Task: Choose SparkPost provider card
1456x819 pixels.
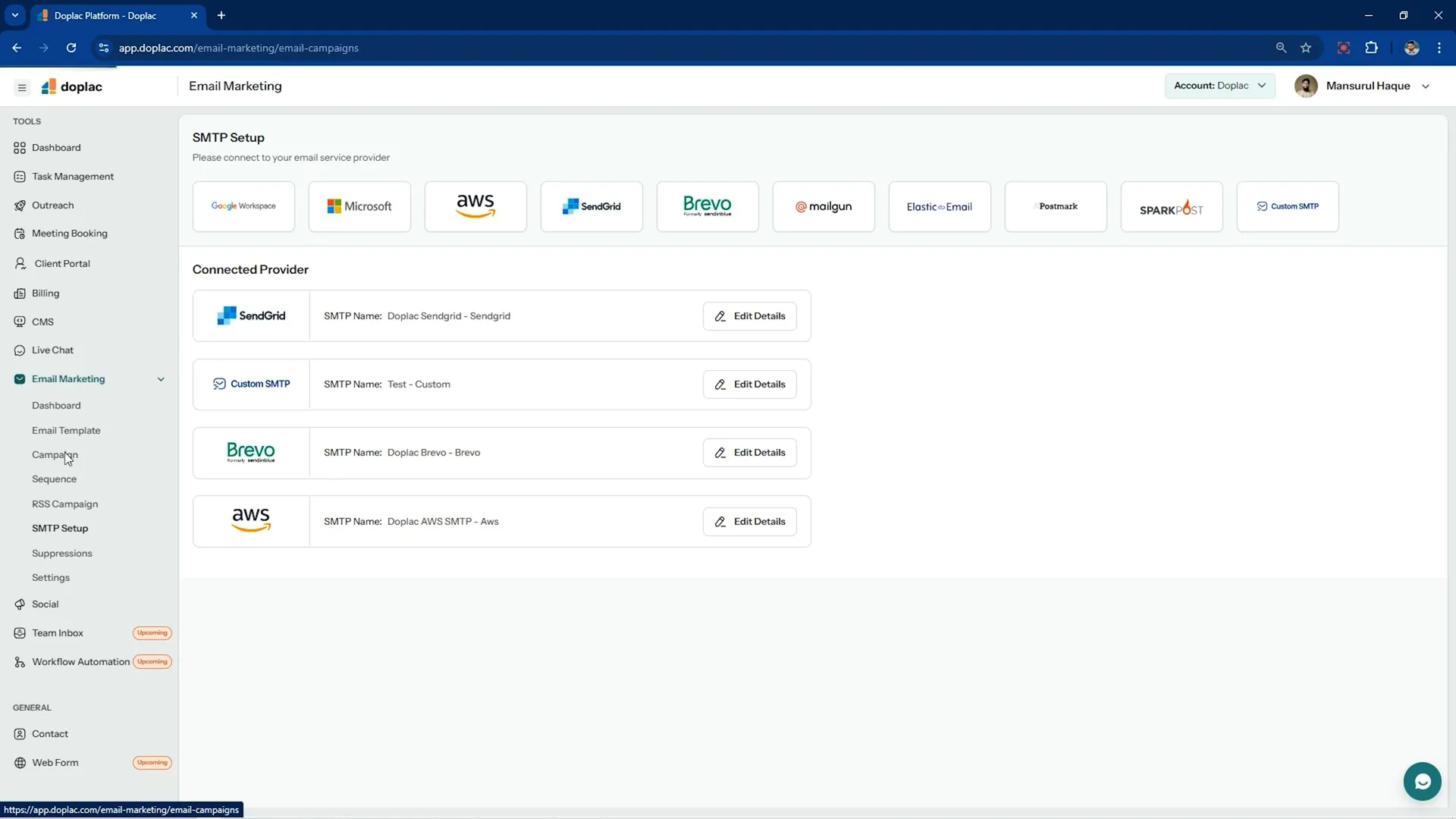Action: pos(1172,206)
